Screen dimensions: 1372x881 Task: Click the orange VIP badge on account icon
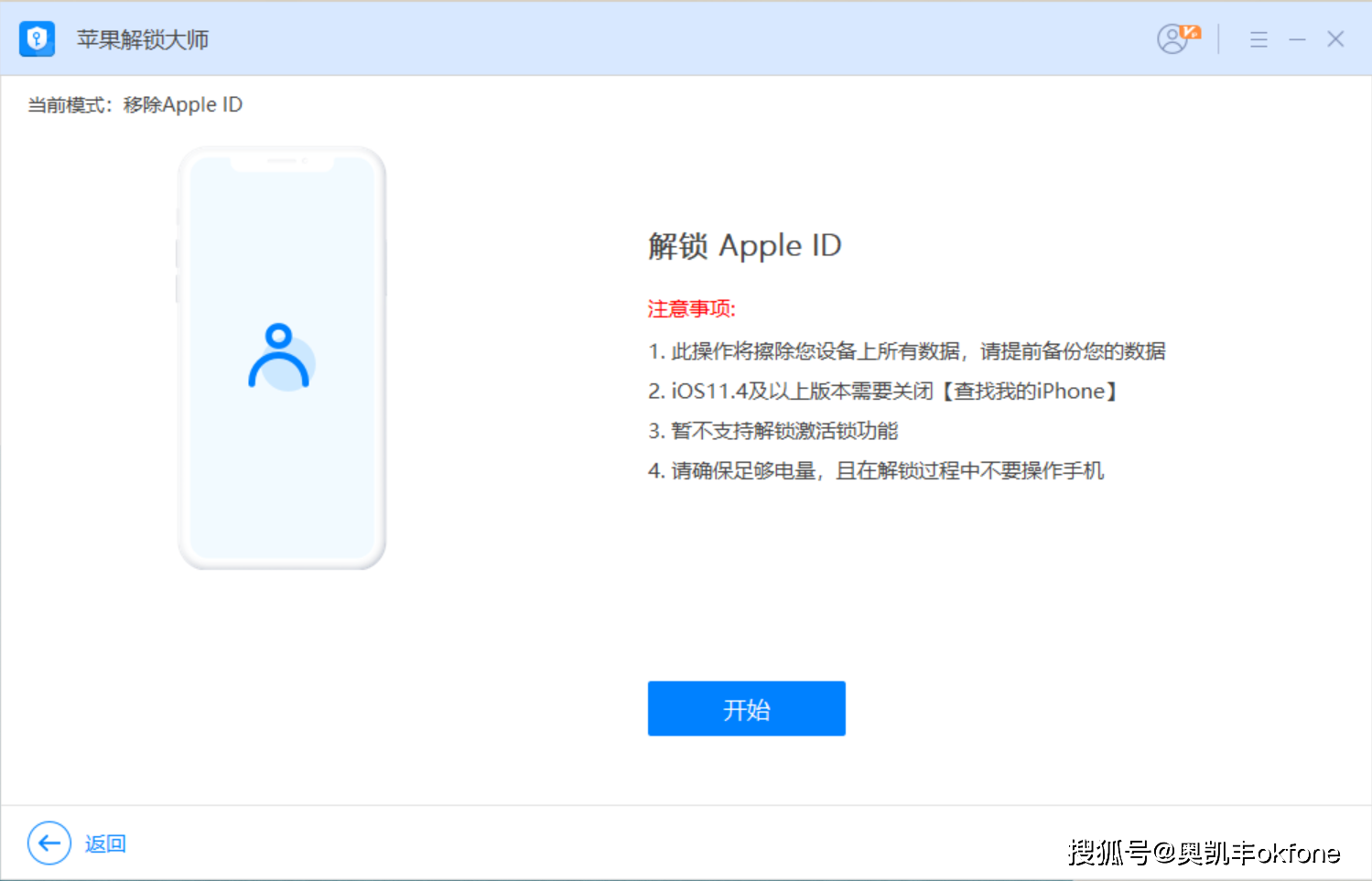tap(1189, 30)
